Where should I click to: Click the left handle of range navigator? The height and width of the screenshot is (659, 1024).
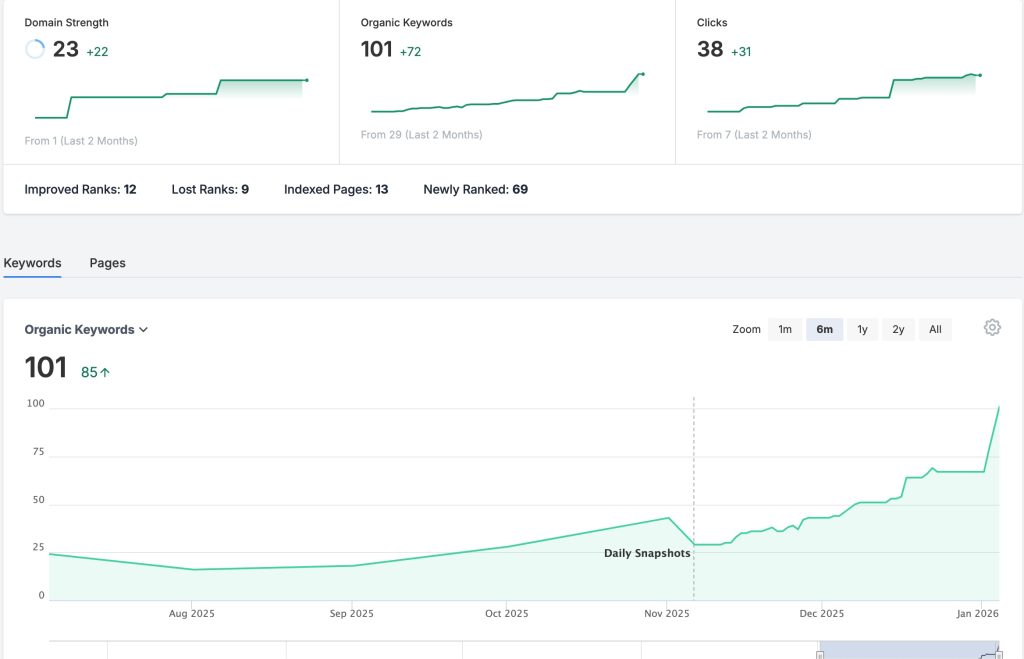(820, 654)
